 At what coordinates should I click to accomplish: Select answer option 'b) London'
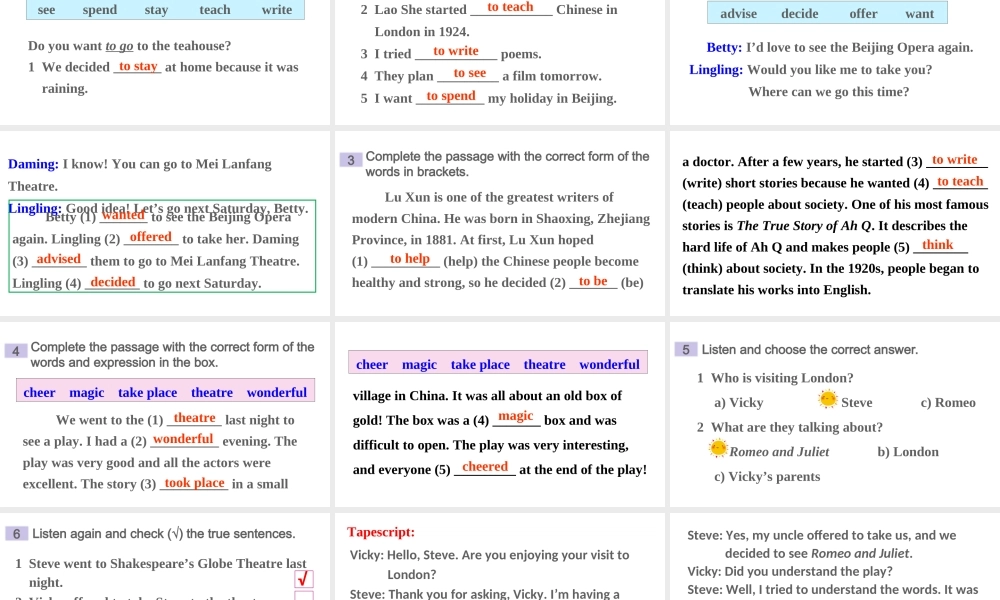(908, 451)
